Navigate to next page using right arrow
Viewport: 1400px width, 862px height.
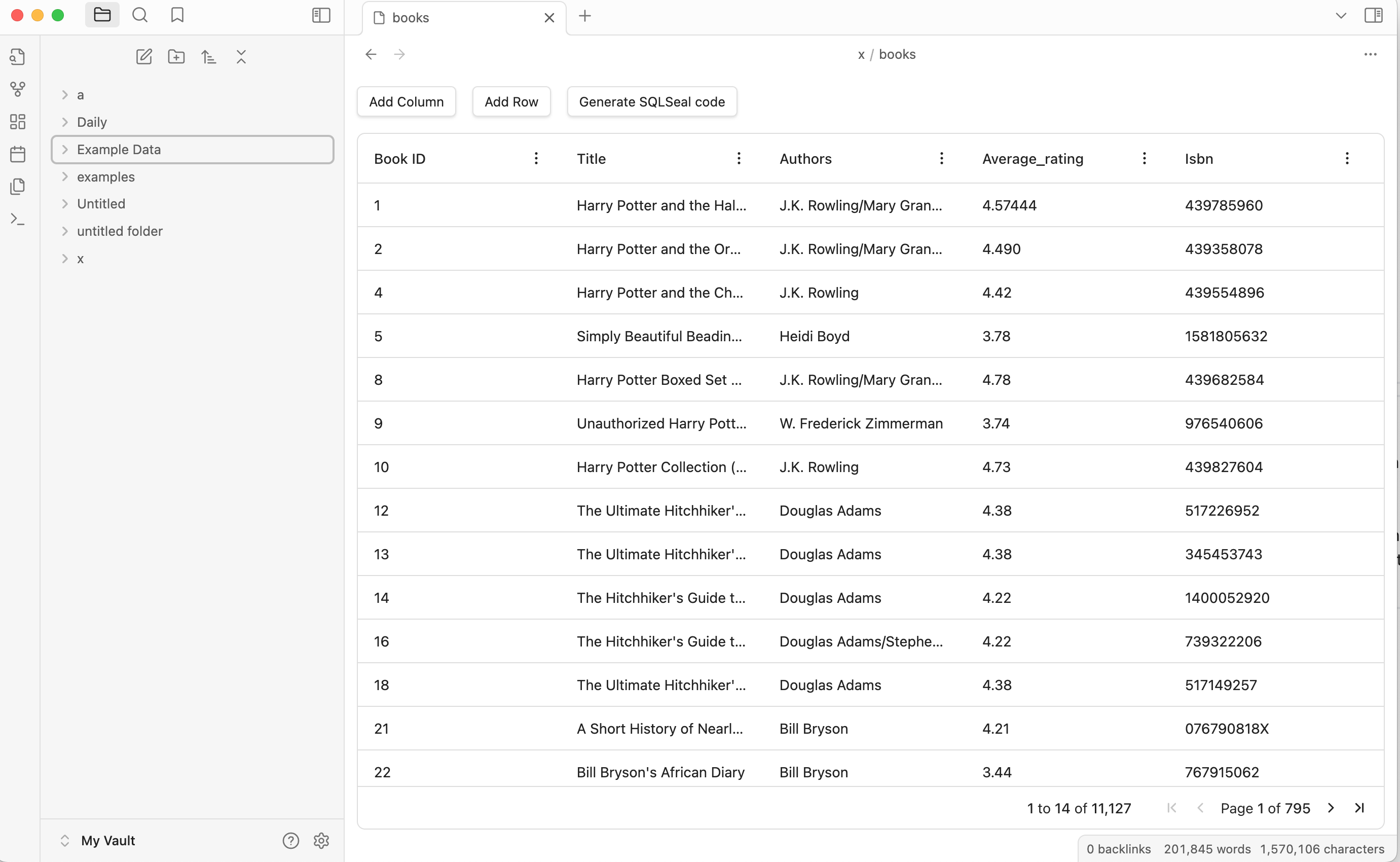coord(1331,808)
